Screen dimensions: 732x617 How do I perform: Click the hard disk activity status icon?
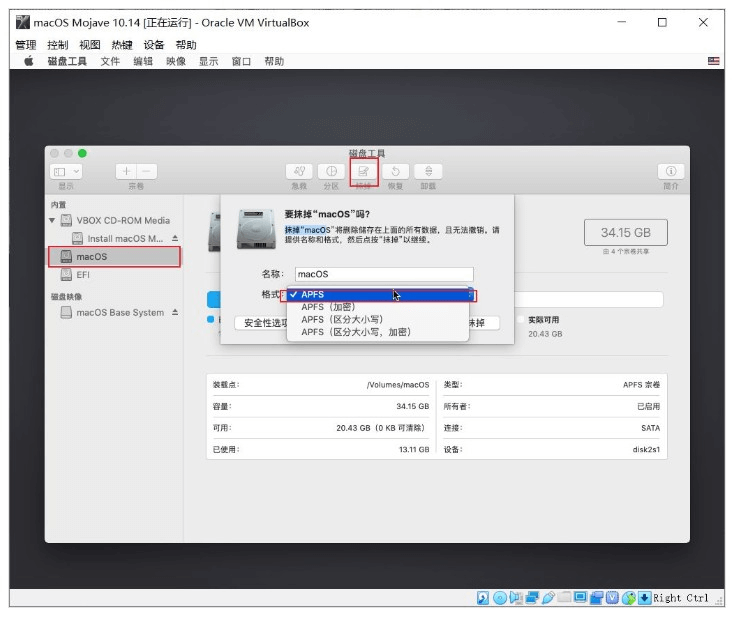point(483,598)
